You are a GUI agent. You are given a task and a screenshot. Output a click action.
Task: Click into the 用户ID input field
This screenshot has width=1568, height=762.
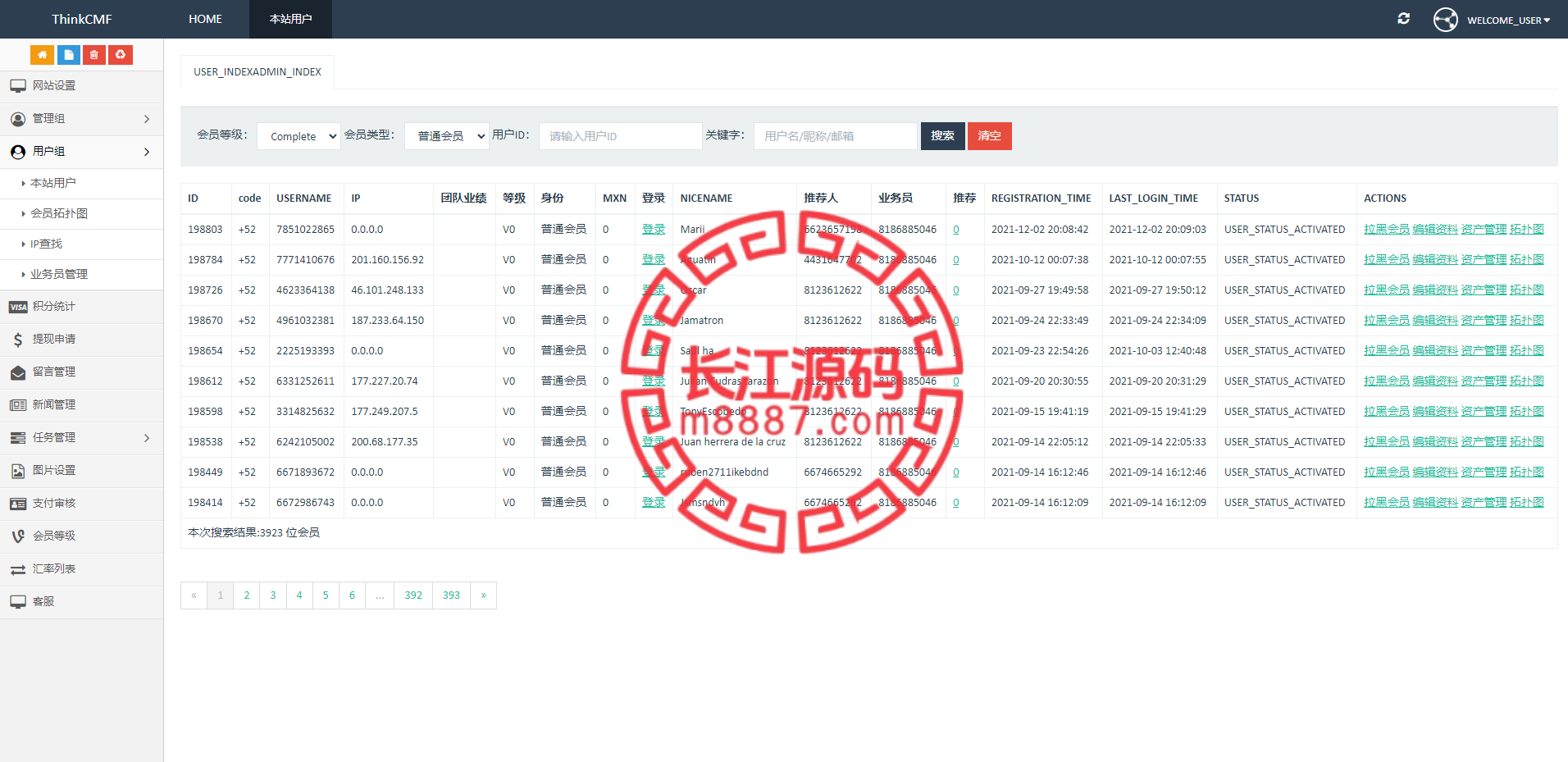(x=621, y=136)
